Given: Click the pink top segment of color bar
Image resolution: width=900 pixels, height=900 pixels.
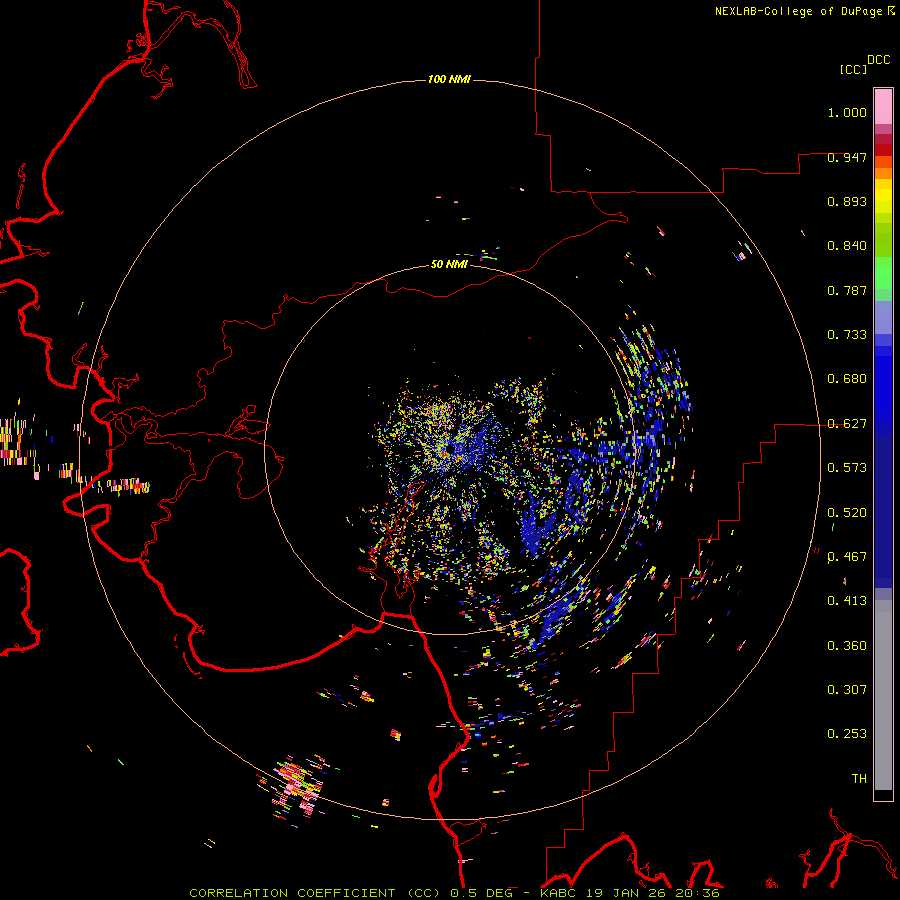Looking at the screenshot, I should click(883, 106).
